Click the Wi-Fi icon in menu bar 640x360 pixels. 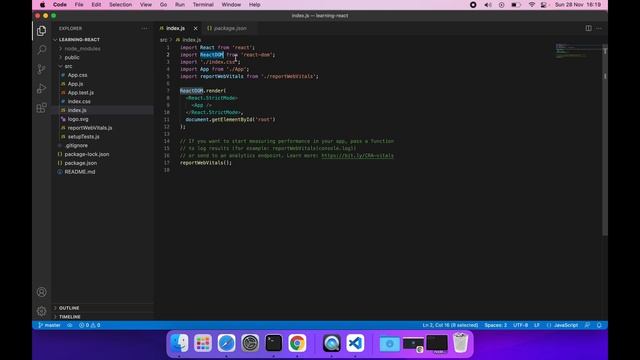(x=531, y=5)
